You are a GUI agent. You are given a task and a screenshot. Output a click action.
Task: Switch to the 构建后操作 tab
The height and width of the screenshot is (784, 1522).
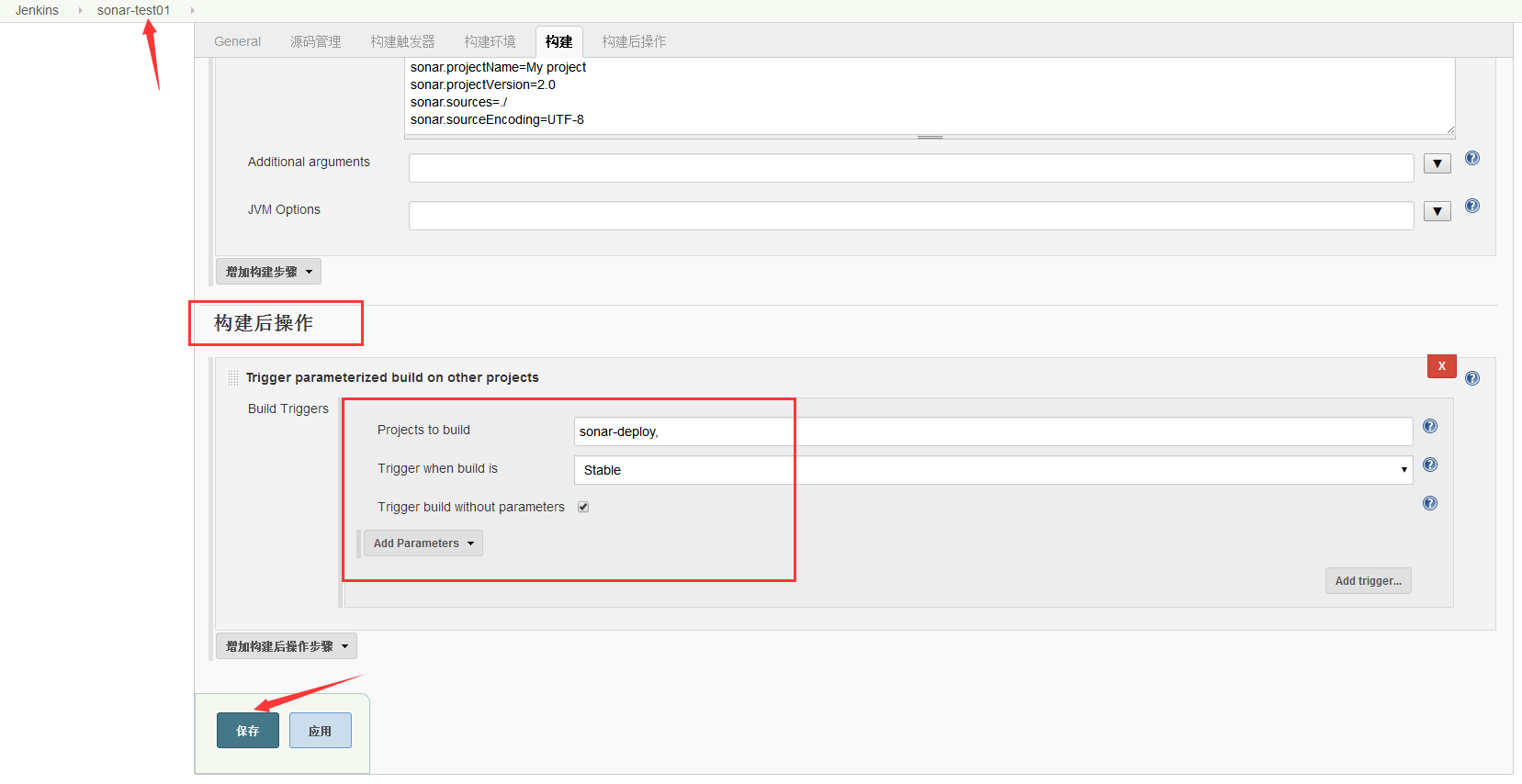pos(634,41)
